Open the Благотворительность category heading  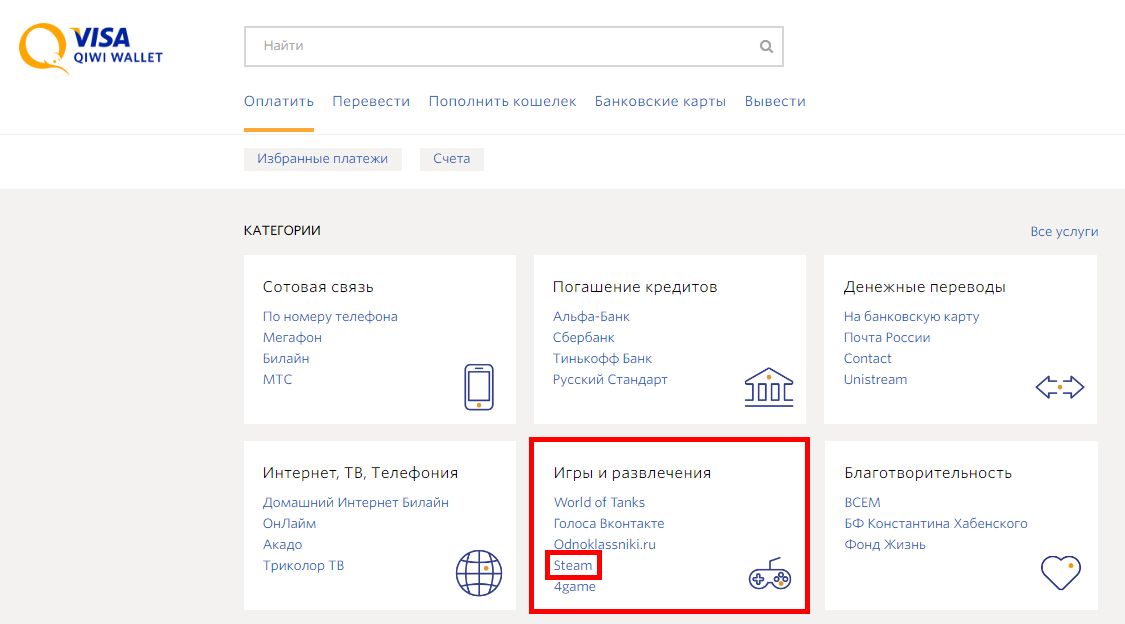point(928,473)
